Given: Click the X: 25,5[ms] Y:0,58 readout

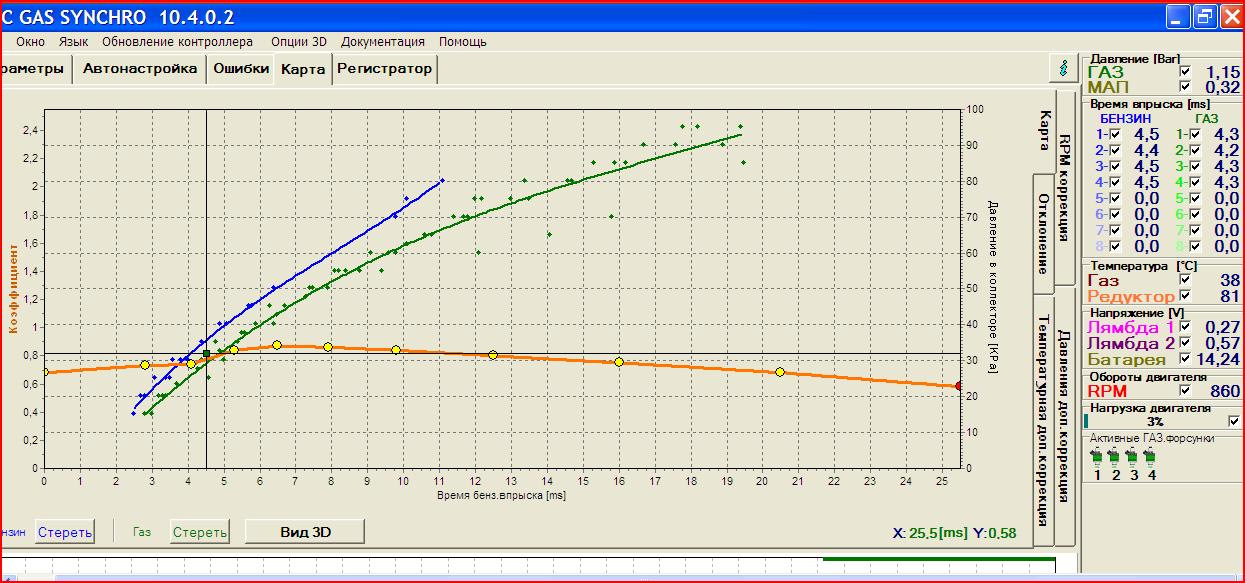Looking at the screenshot, I should [x=954, y=533].
